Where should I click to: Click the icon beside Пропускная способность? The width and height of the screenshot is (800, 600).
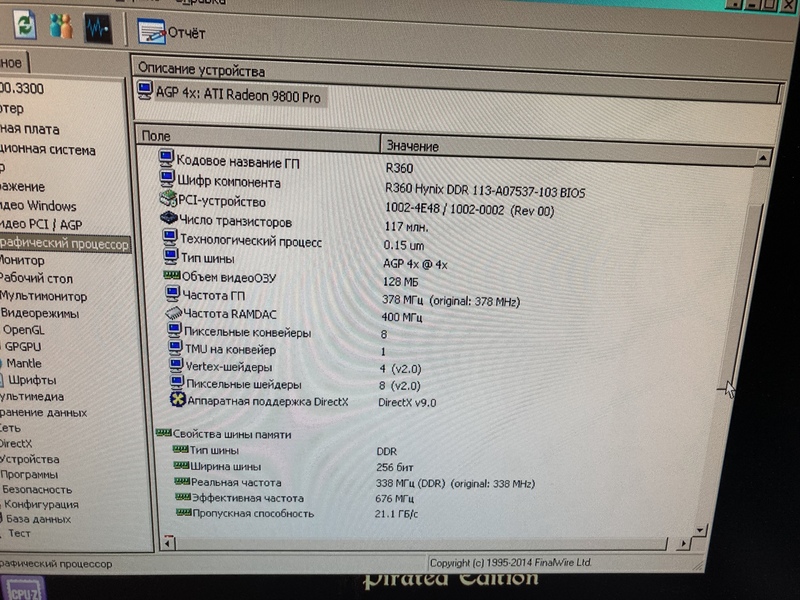tap(184, 512)
